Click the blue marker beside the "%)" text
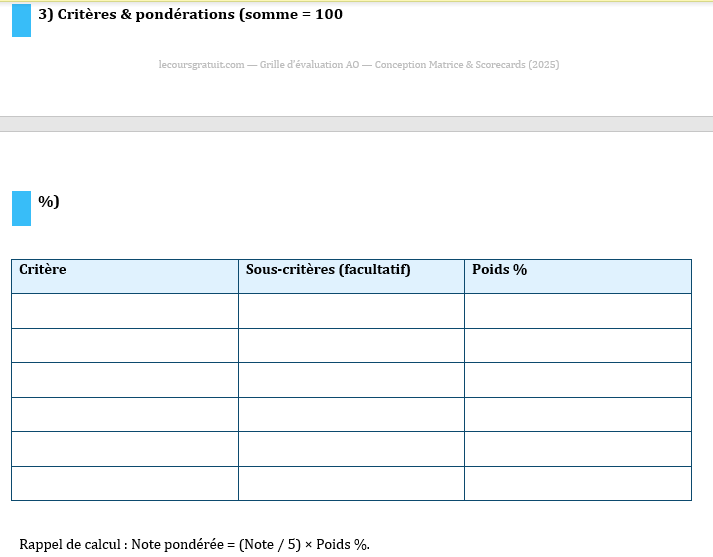The image size is (713, 557). click(x=21, y=208)
